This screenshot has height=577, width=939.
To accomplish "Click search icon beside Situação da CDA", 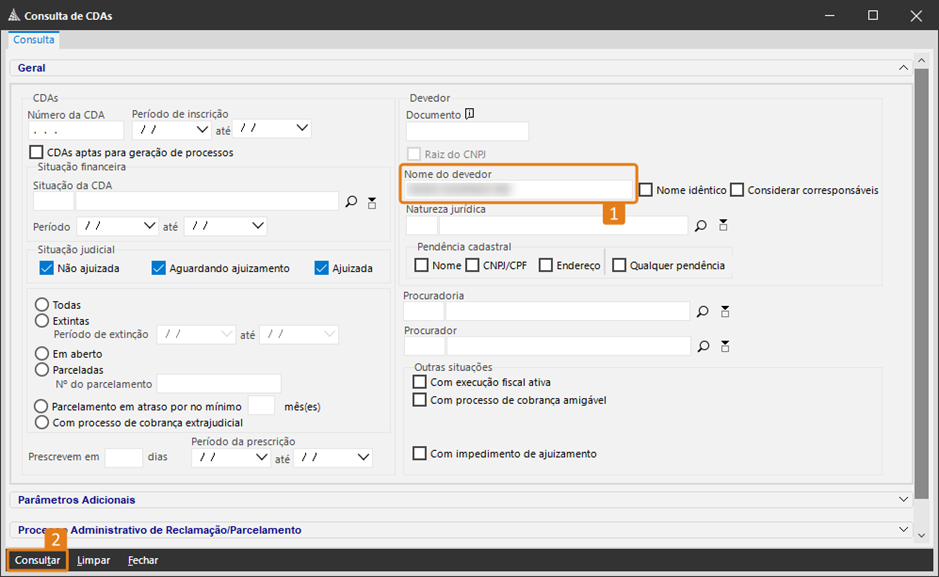I will (x=351, y=202).
